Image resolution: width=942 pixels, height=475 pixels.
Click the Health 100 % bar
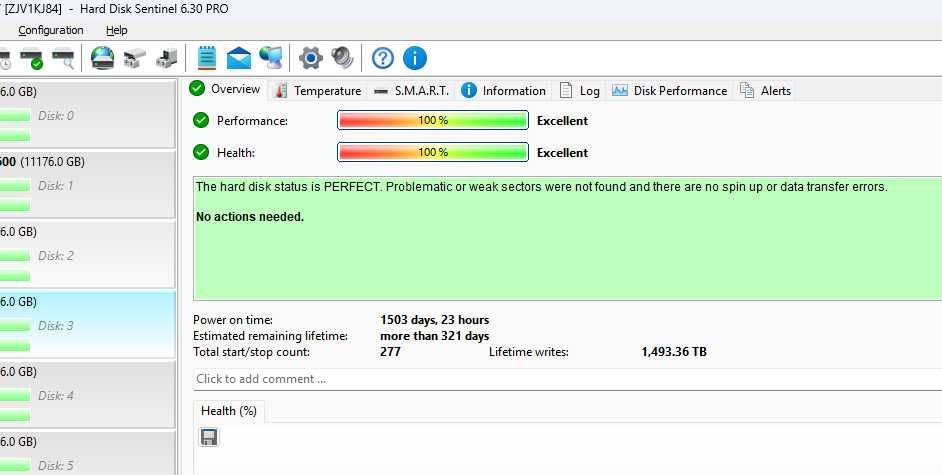(433, 153)
